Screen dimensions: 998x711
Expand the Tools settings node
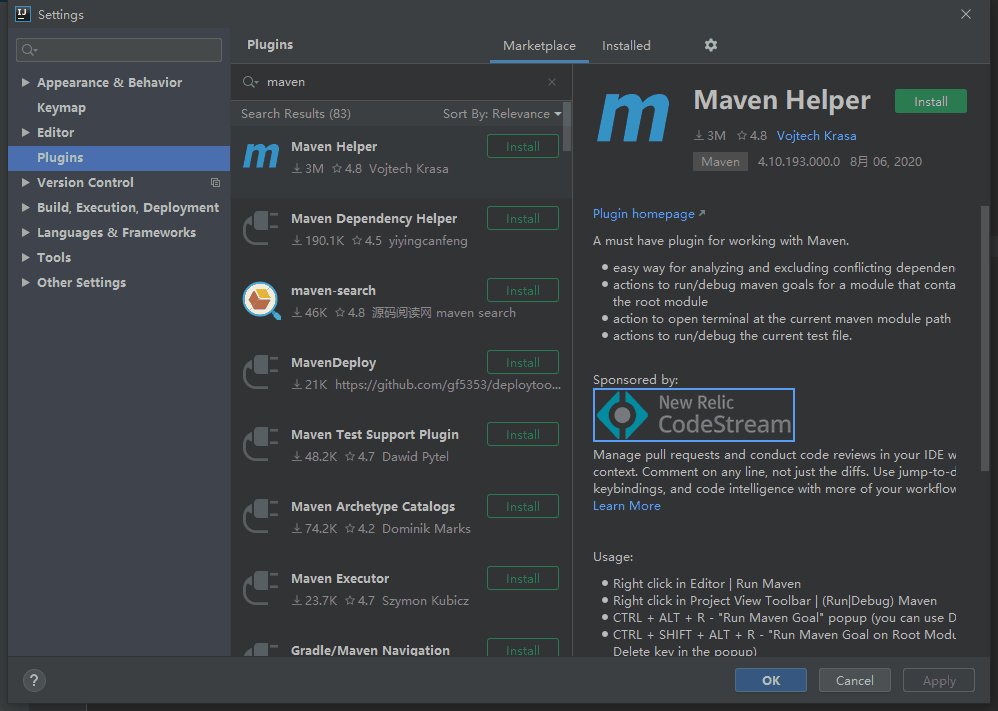[x=25, y=257]
